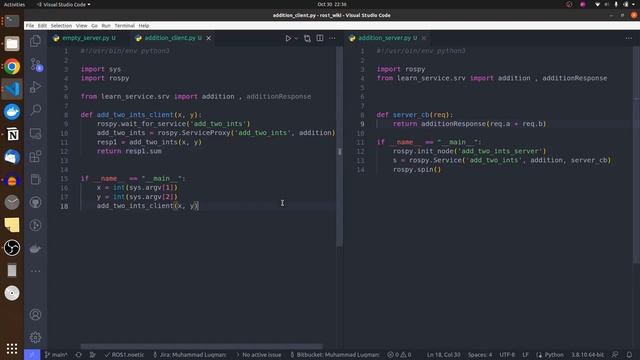
Task: Open the File menu
Action: tap(30, 25)
